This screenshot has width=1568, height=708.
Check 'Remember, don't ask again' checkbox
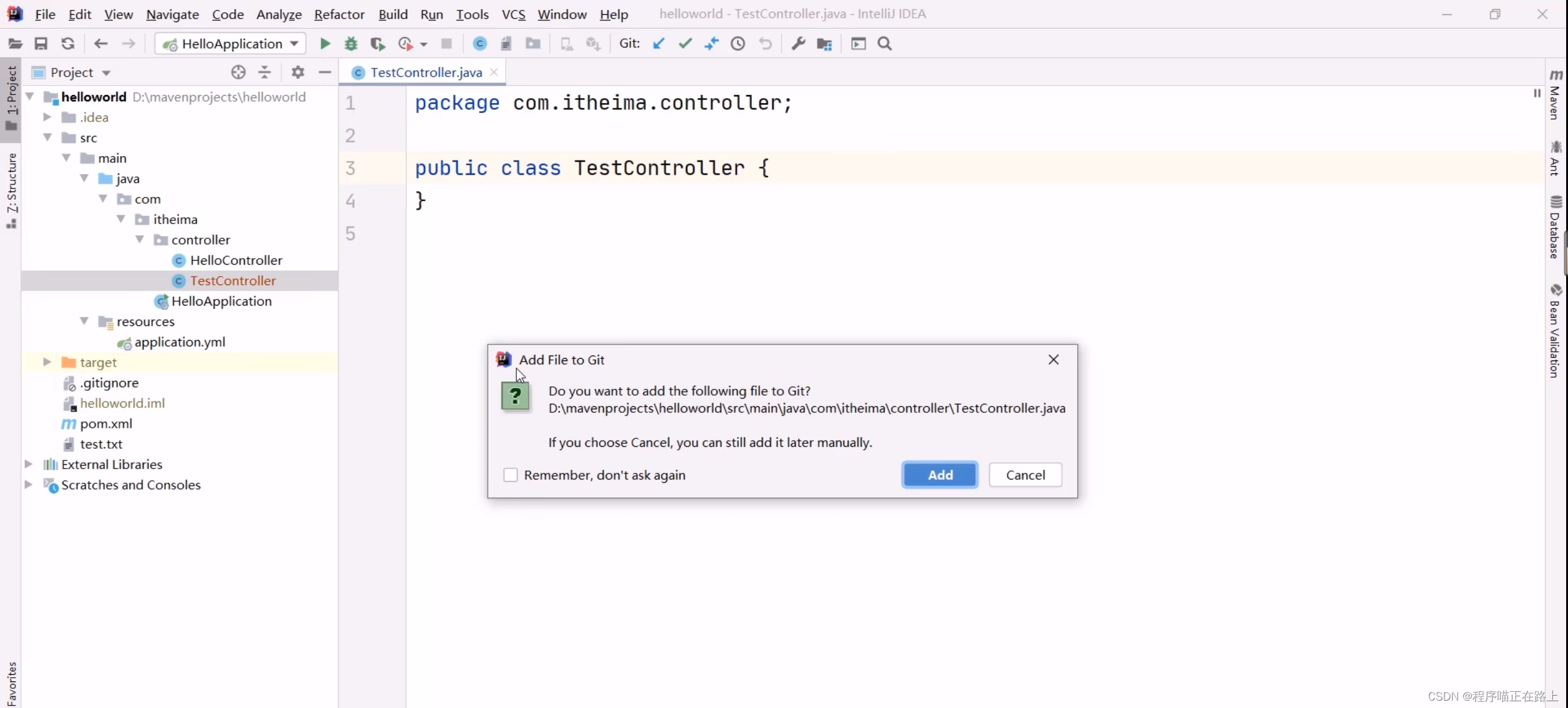[x=510, y=475]
